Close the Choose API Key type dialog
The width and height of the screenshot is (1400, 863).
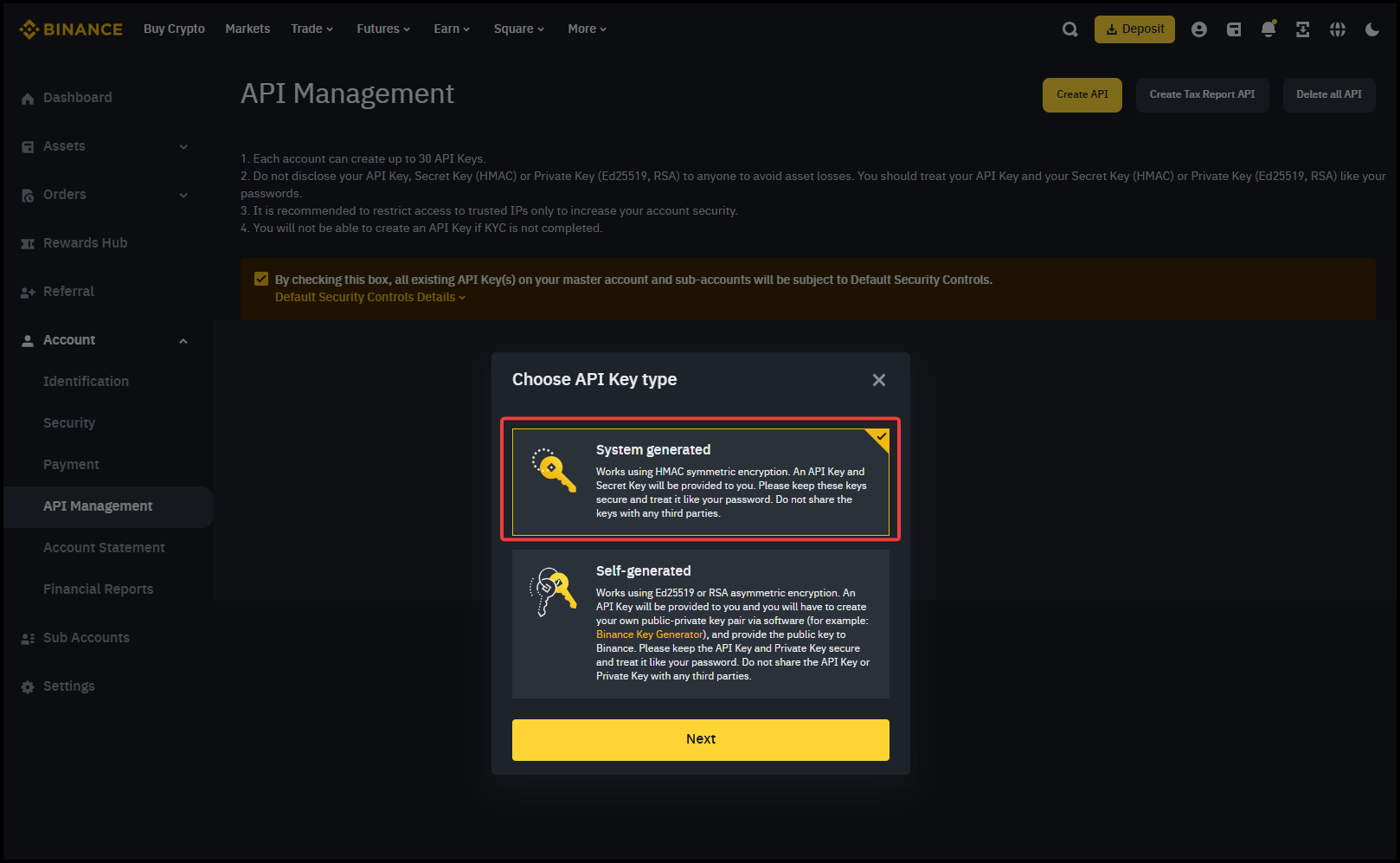879,380
